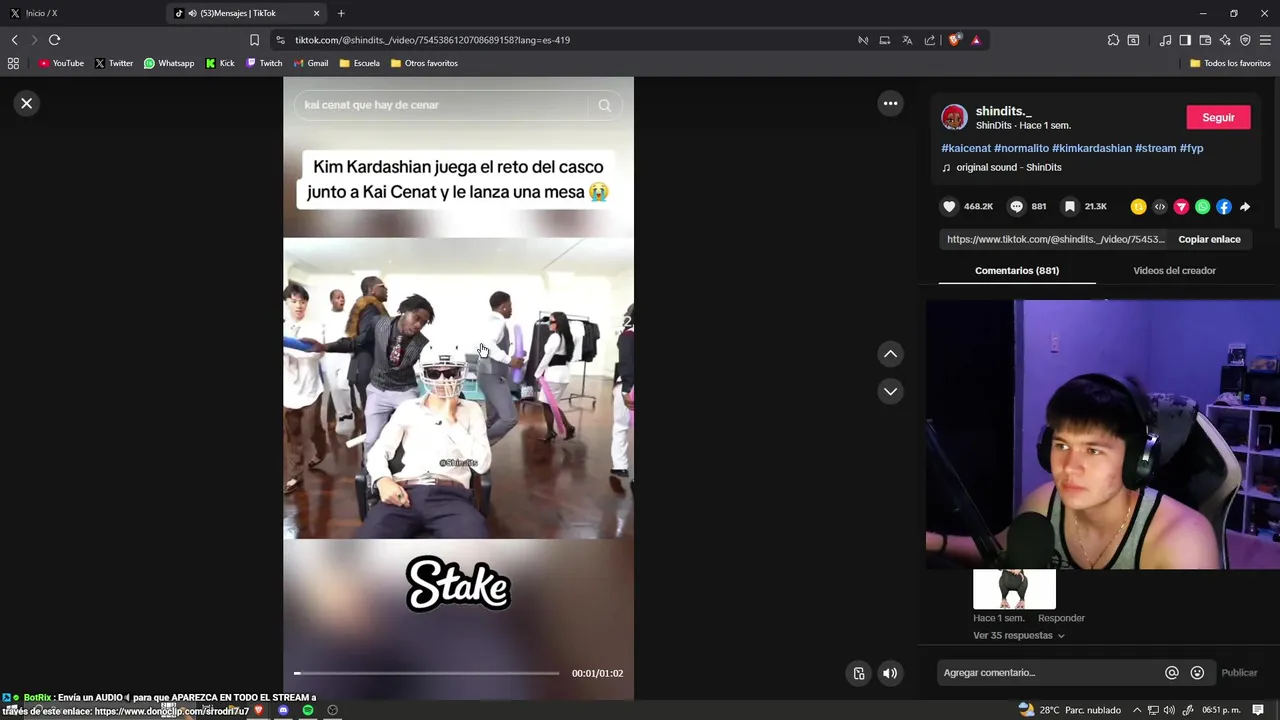Go to the next video arrow
The height and width of the screenshot is (720, 1280).
(890, 391)
